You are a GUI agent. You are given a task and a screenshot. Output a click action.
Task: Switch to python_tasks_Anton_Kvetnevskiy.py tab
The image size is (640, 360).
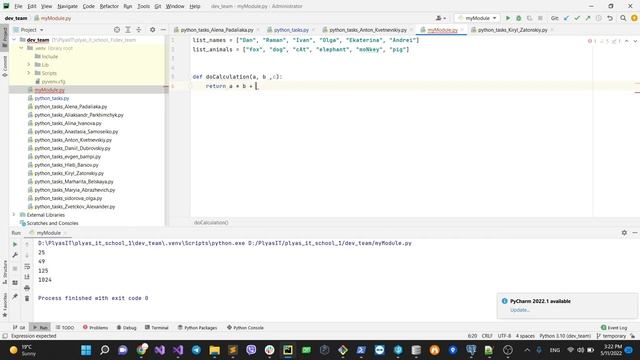click(x=367, y=30)
